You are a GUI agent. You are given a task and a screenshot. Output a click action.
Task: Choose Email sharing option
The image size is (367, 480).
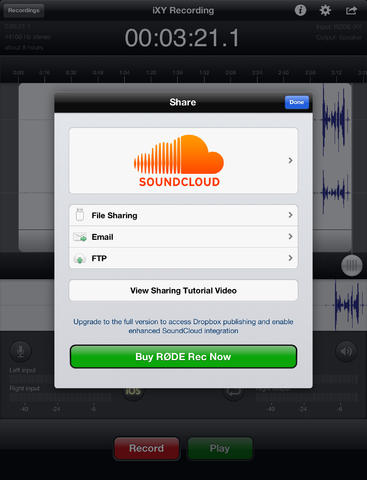click(183, 237)
